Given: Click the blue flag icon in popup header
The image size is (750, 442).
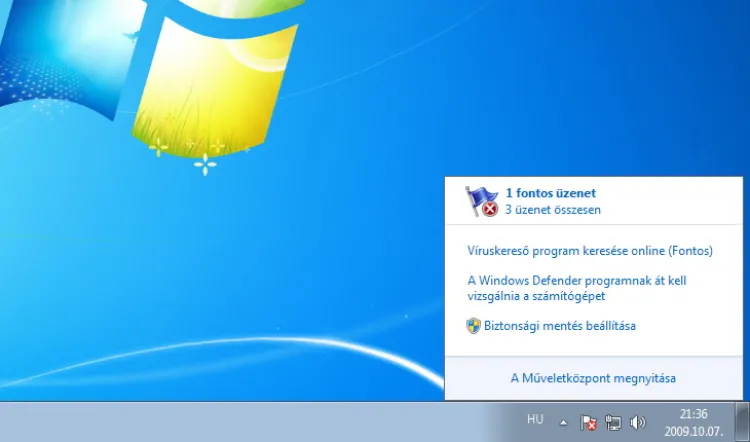Looking at the screenshot, I should pyautogui.click(x=482, y=201).
